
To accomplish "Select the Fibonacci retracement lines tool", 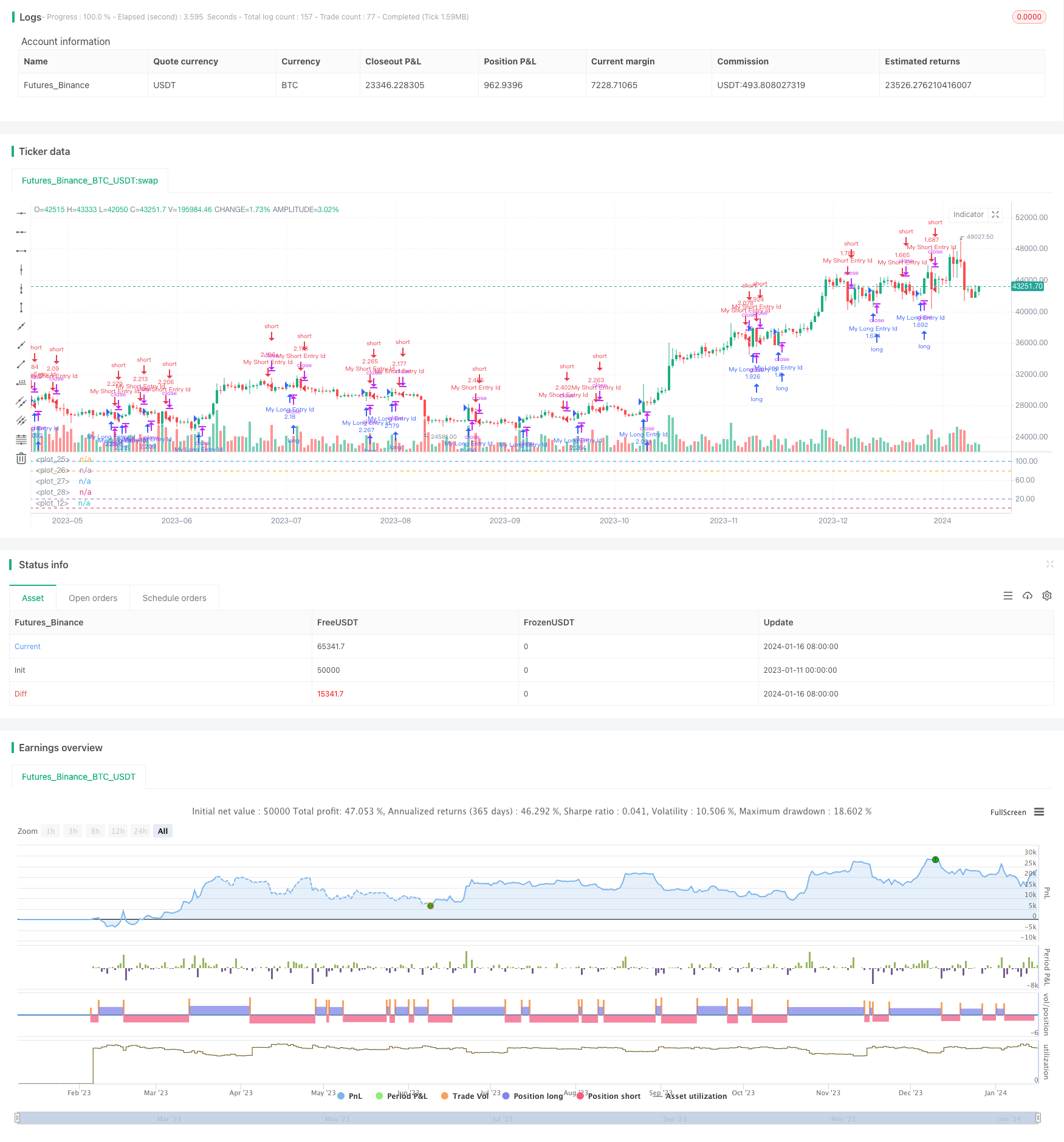I will coord(21,439).
